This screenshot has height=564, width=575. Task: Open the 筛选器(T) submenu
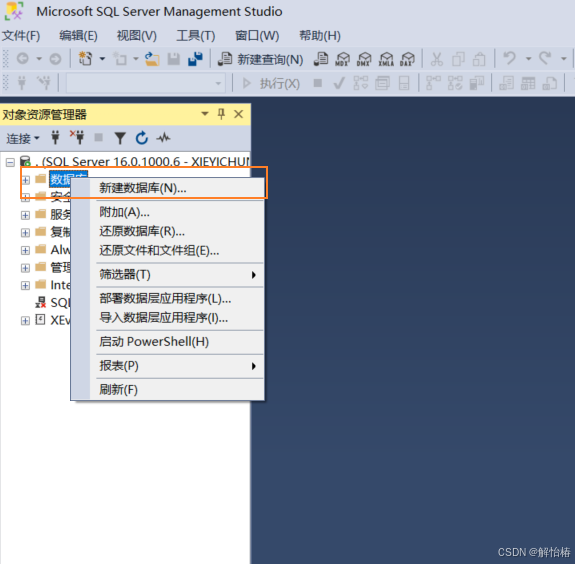coord(168,275)
